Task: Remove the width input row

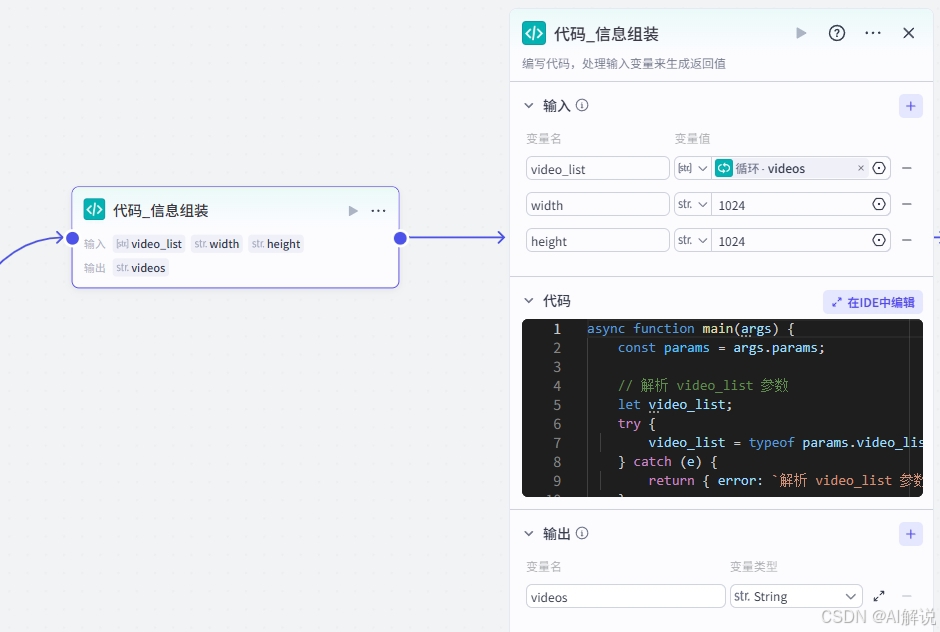Action: (x=907, y=204)
